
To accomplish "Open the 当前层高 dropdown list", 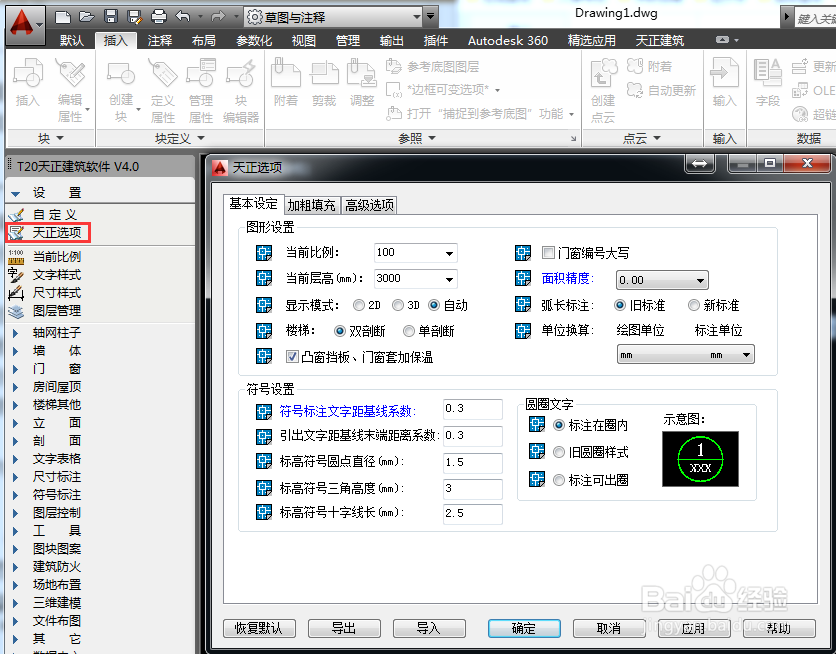I will [449, 279].
